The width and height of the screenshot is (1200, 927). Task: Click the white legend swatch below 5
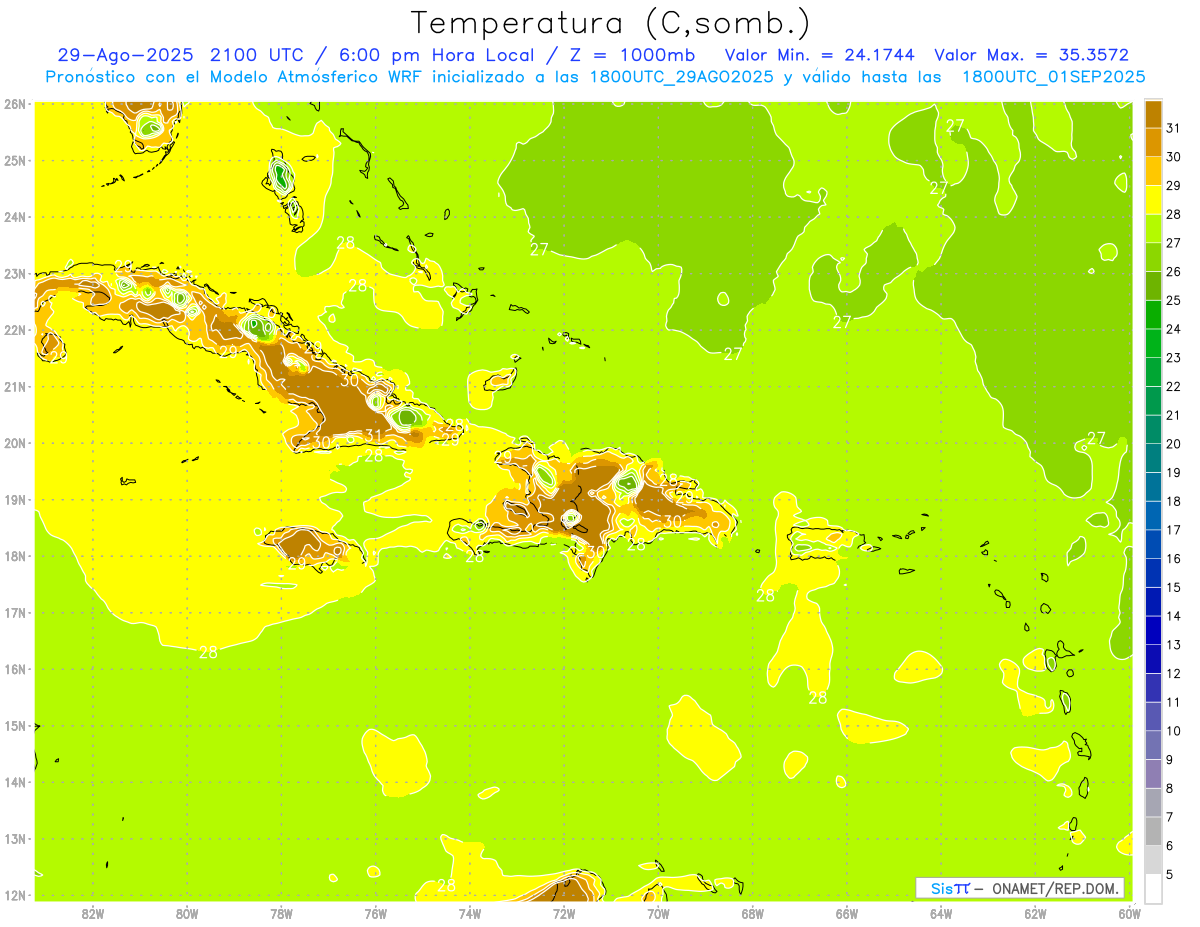[x=1153, y=888]
